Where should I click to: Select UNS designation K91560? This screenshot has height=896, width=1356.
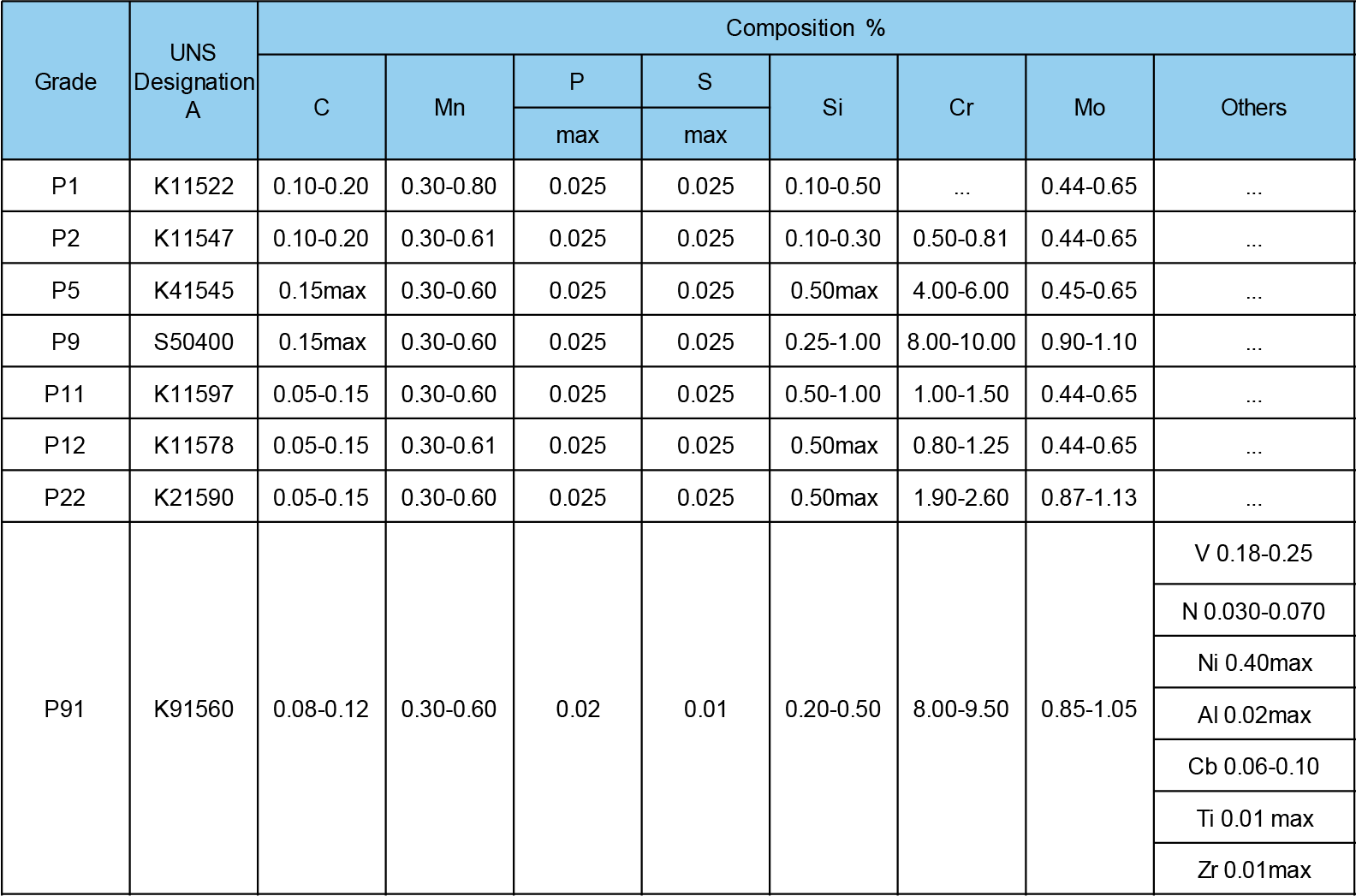[x=193, y=709]
